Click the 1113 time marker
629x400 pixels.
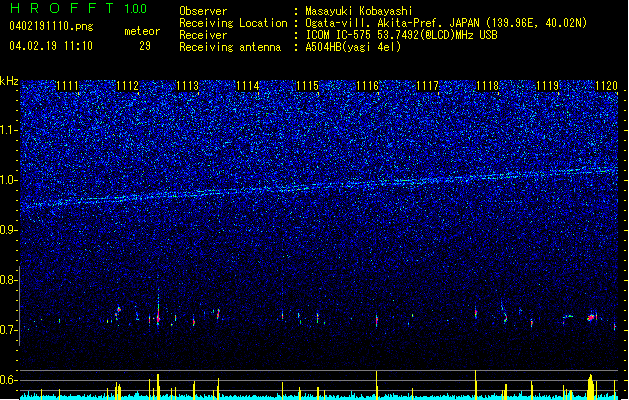coord(187,86)
